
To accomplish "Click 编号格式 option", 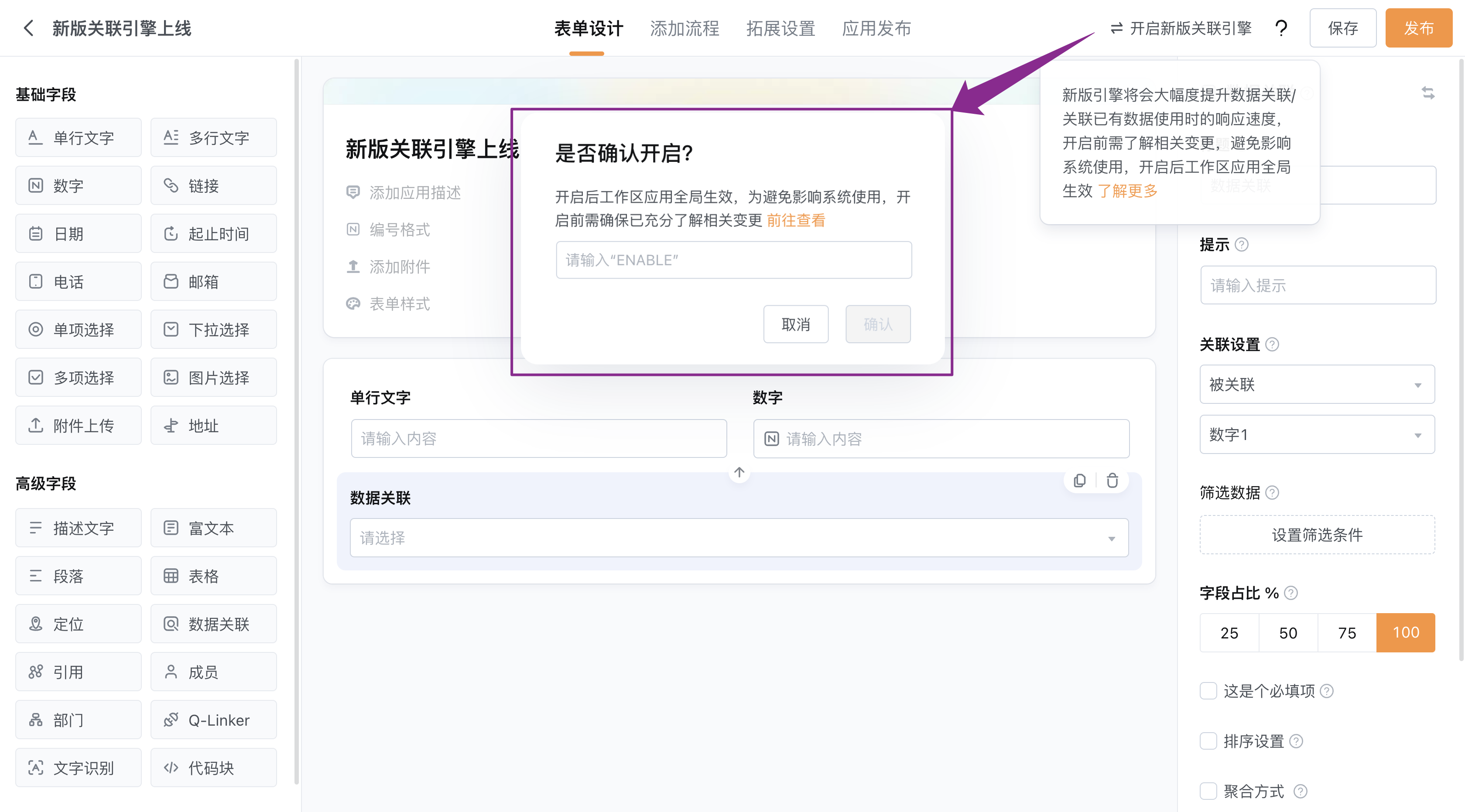I will (388, 230).
